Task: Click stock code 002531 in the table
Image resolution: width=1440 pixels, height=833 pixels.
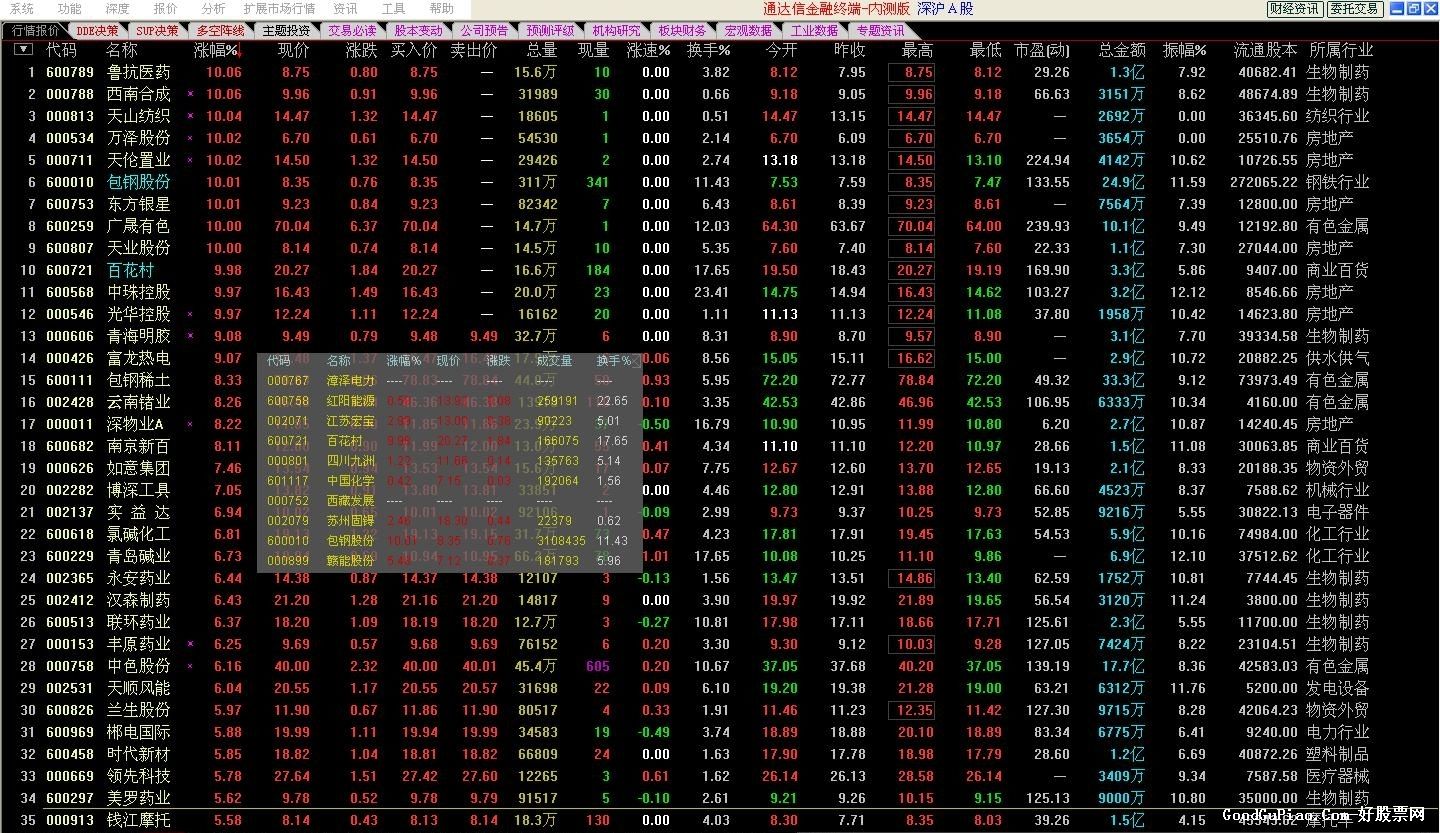Action: click(x=70, y=688)
